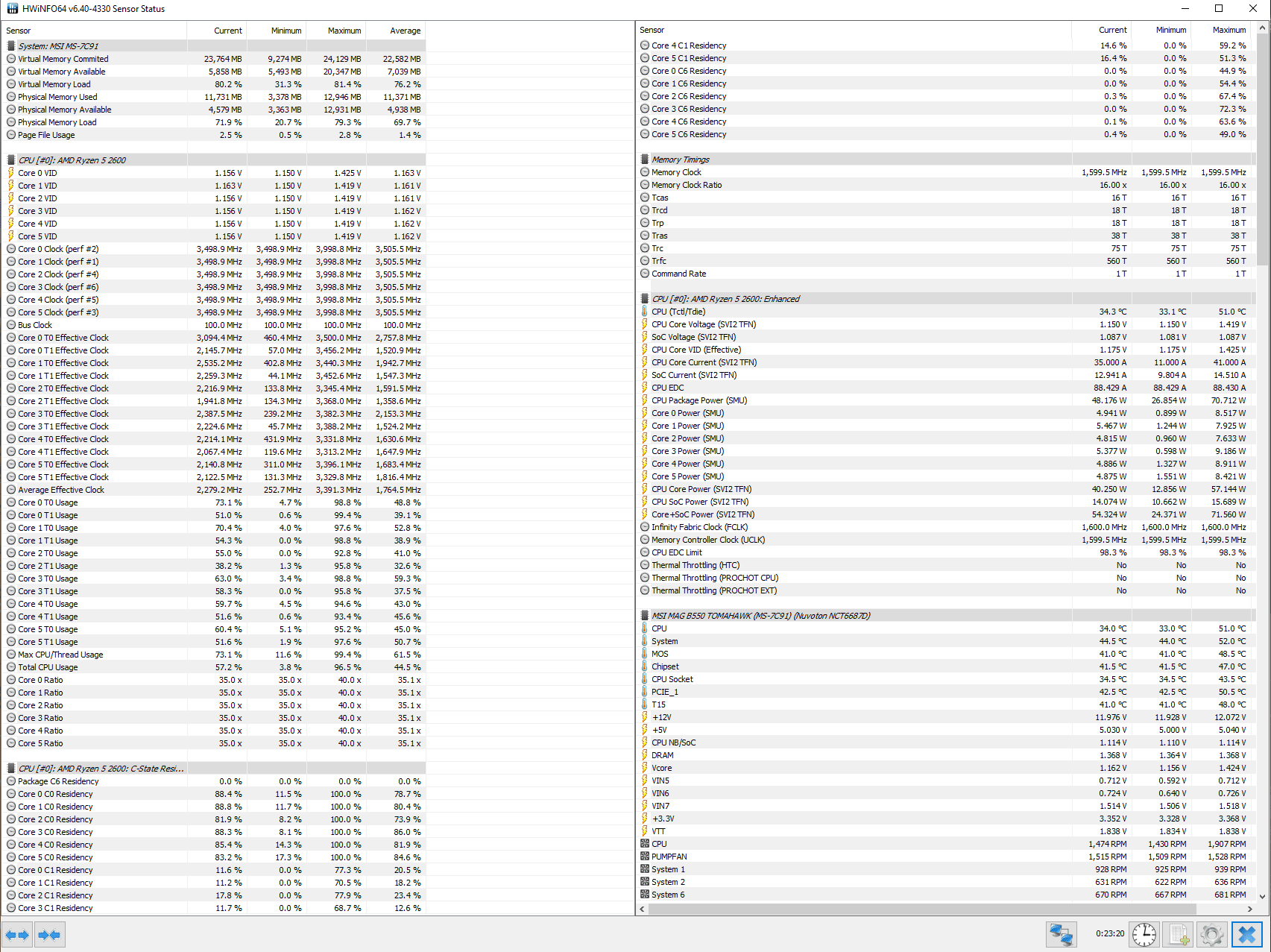This screenshot has width=1271, height=952.
Task: Click the HWiNFO64 title bar app icon
Action: coord(13,9)
